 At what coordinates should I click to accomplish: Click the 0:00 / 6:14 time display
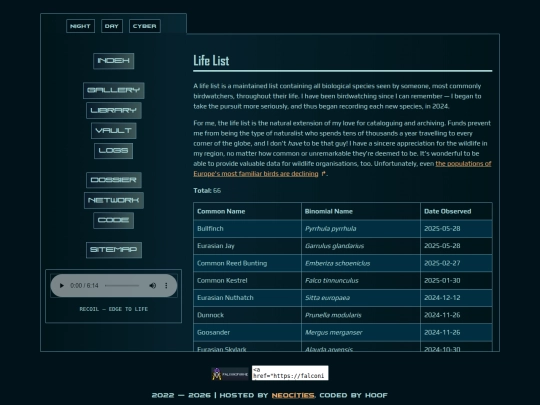84,285
